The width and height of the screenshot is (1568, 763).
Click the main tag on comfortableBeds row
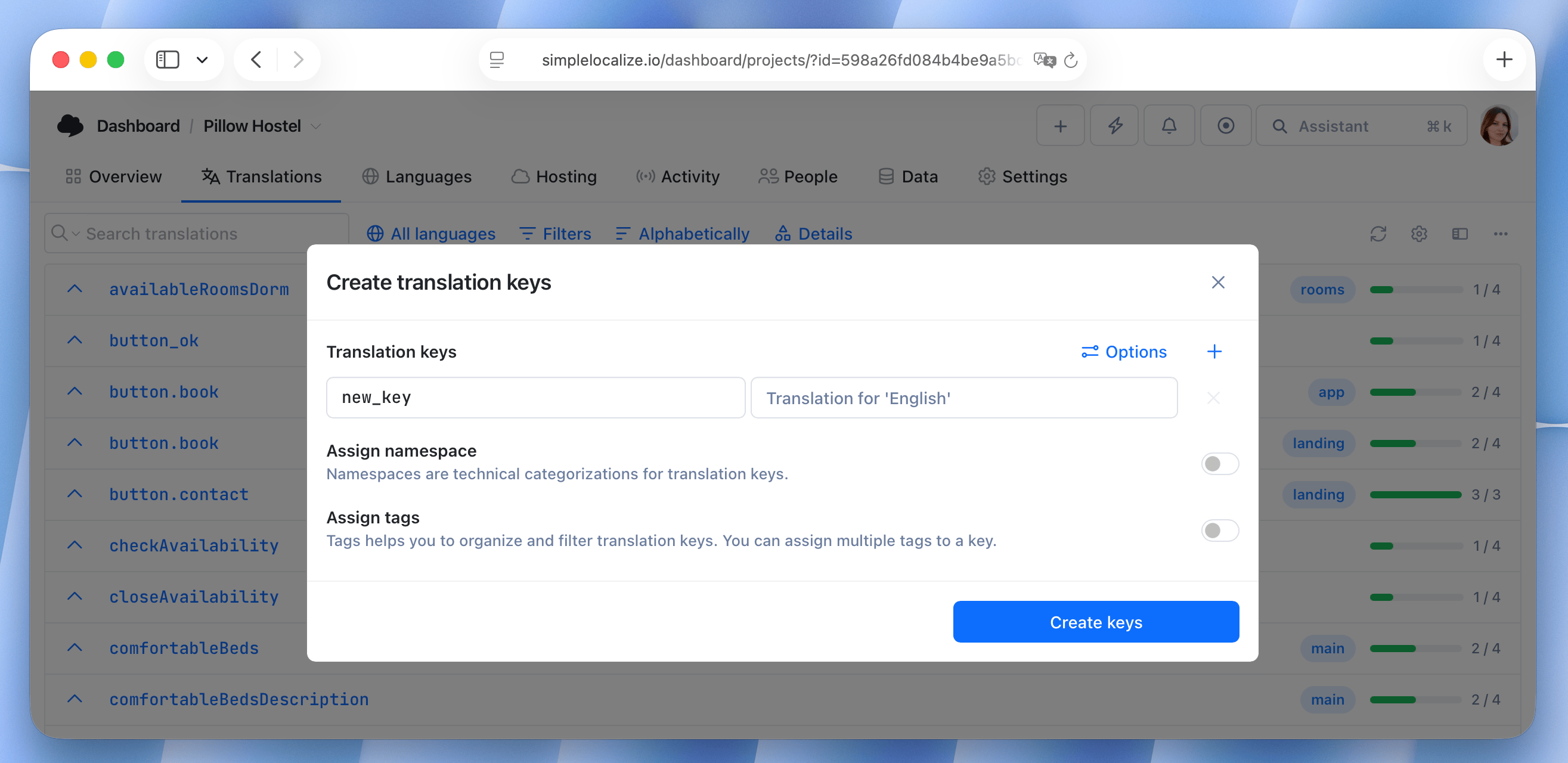point(1327,648)
